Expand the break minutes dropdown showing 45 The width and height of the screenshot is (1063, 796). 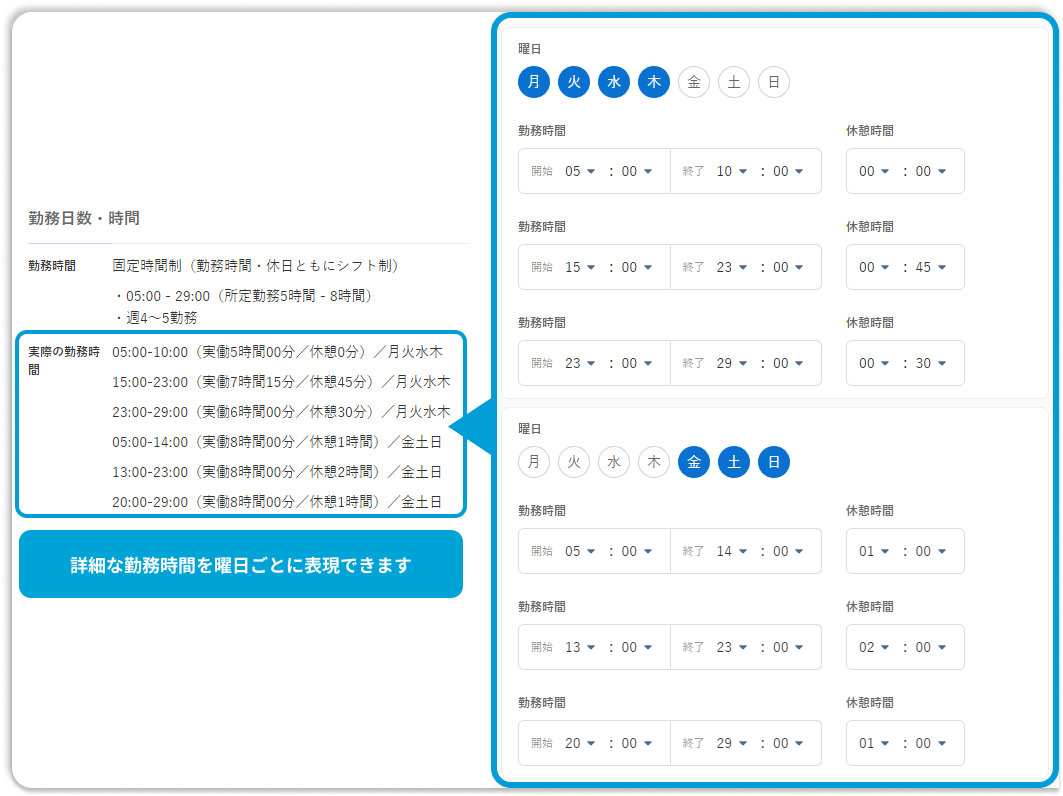pyautogui.click(x=932, y=267)
